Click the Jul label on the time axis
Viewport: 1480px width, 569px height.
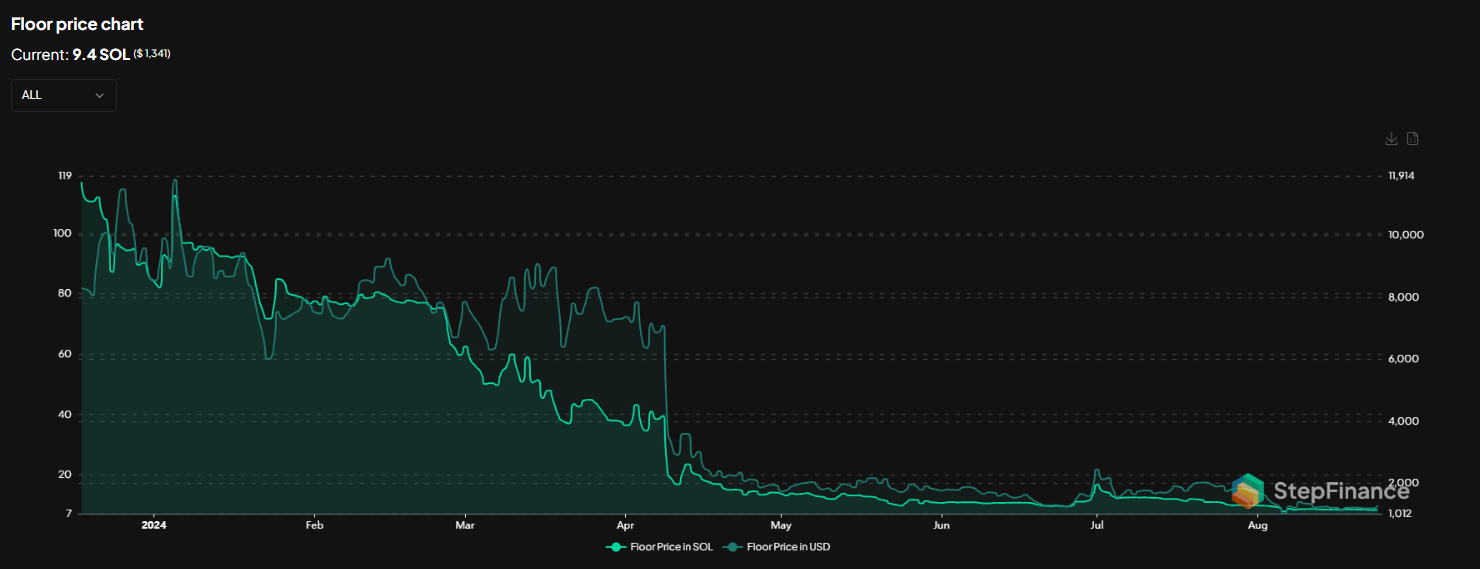[1097, 525]
